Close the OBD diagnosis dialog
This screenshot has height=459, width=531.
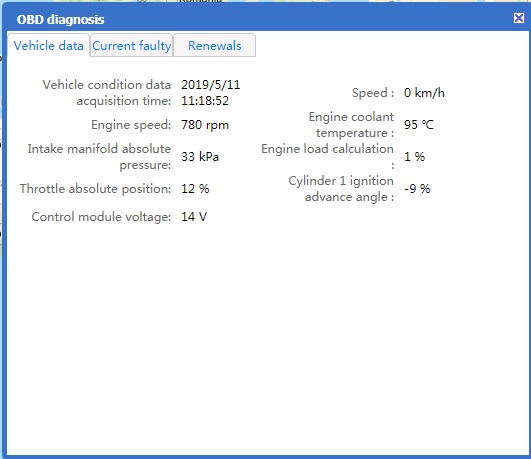coord(518,18)
